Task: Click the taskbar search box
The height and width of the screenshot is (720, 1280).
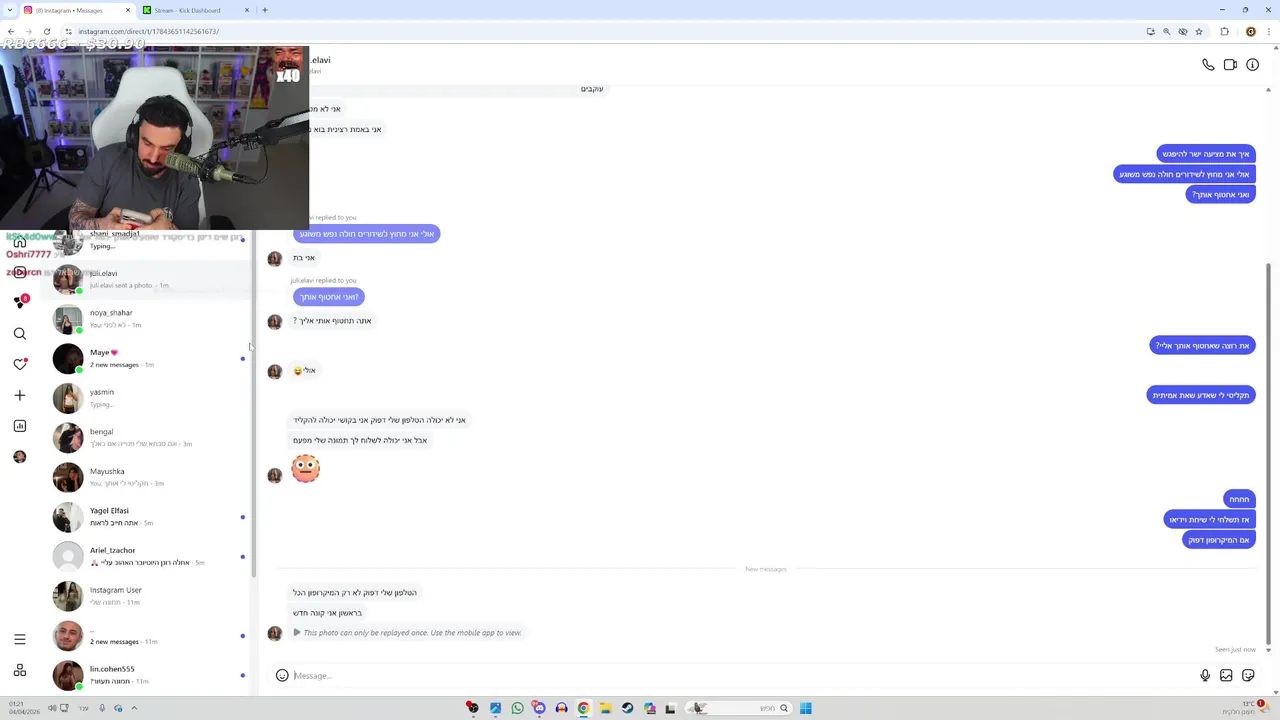Action: [x=737, y=708]
